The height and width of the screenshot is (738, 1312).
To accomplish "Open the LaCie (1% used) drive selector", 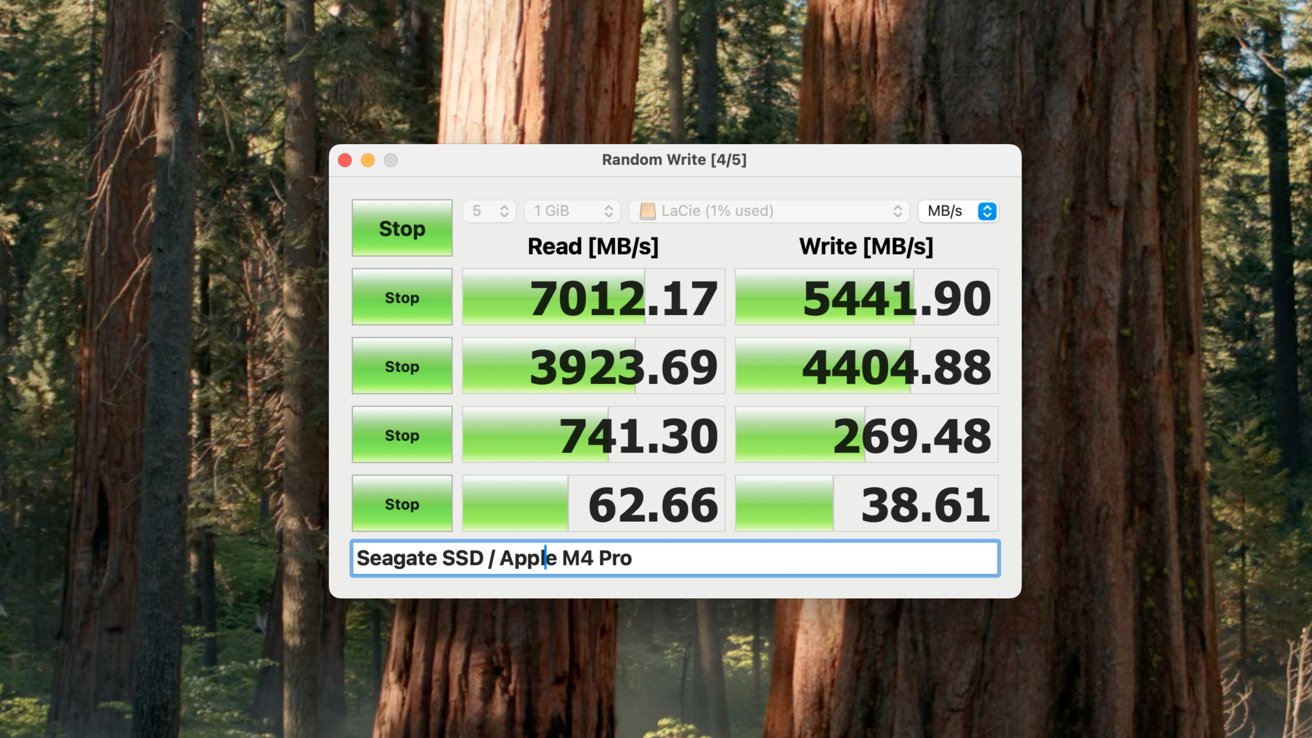I will [769, 211].
